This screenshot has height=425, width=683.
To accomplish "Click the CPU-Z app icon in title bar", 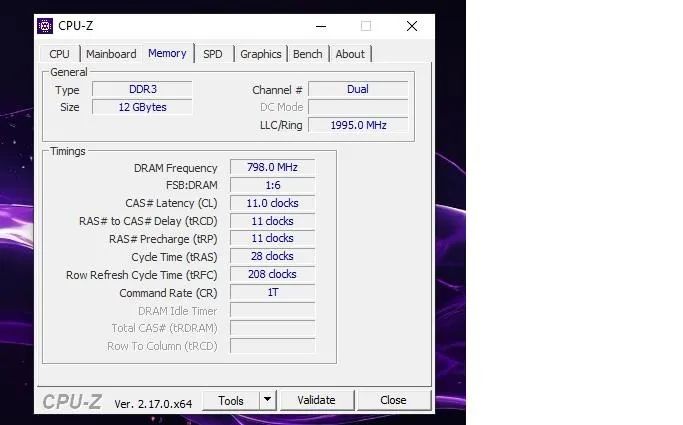I will tap(44, 26).
